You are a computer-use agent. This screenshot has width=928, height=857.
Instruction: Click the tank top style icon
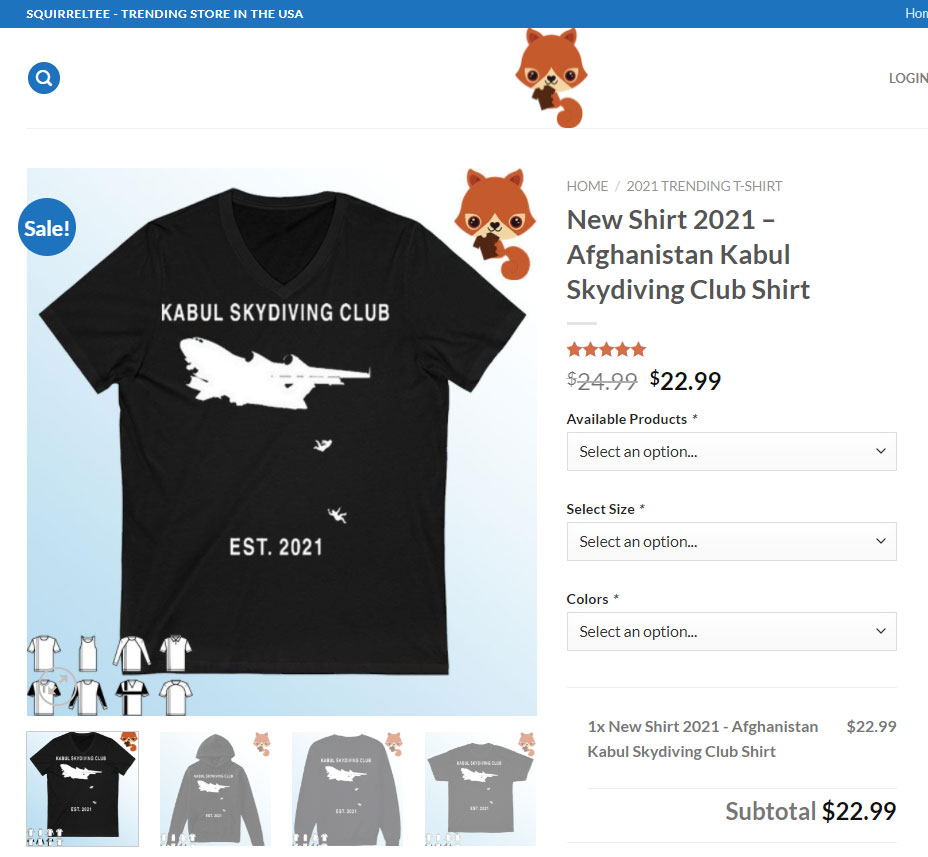[x=89, y=653]
